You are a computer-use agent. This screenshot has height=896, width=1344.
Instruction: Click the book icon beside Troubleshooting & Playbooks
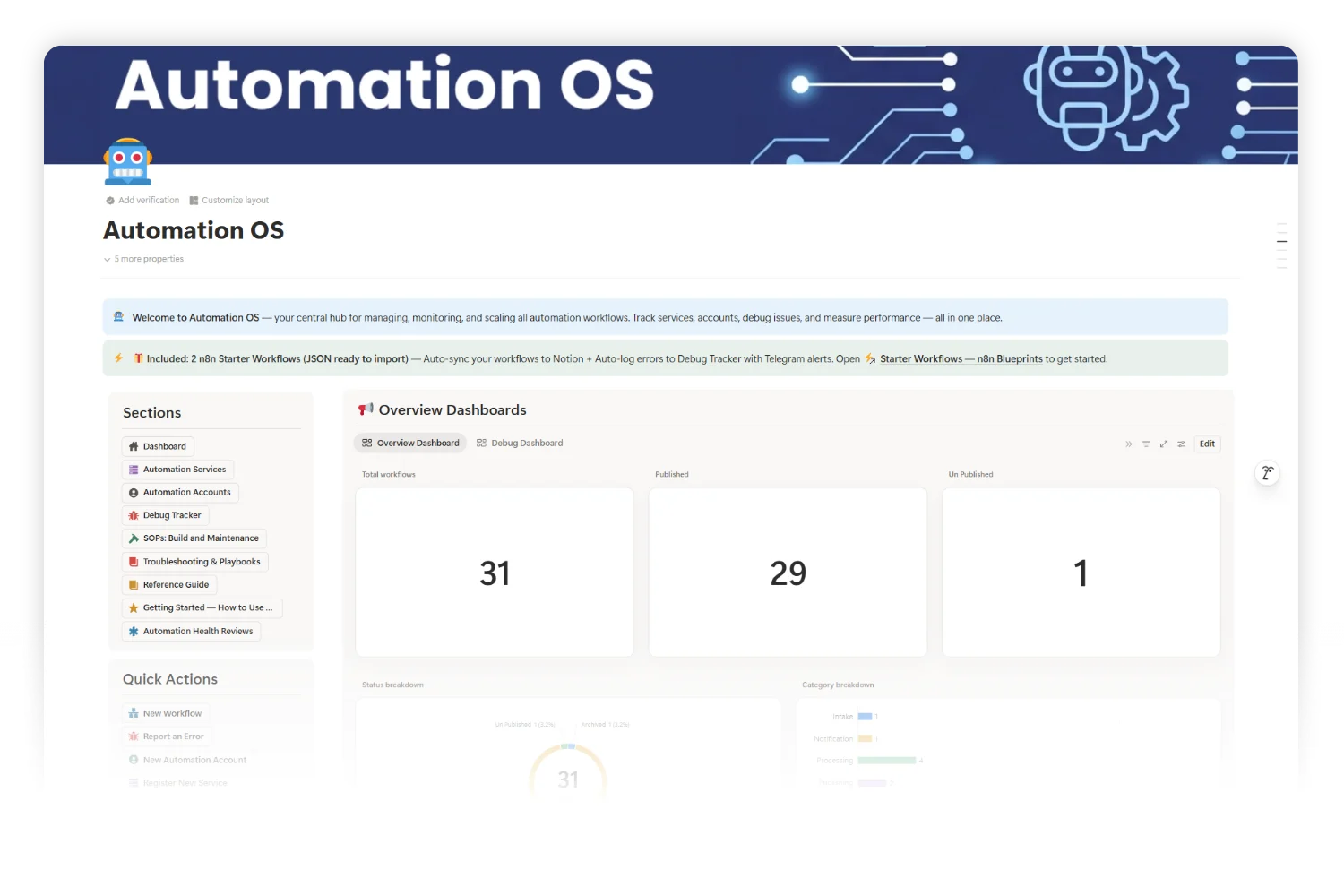[x=134, y=562]
